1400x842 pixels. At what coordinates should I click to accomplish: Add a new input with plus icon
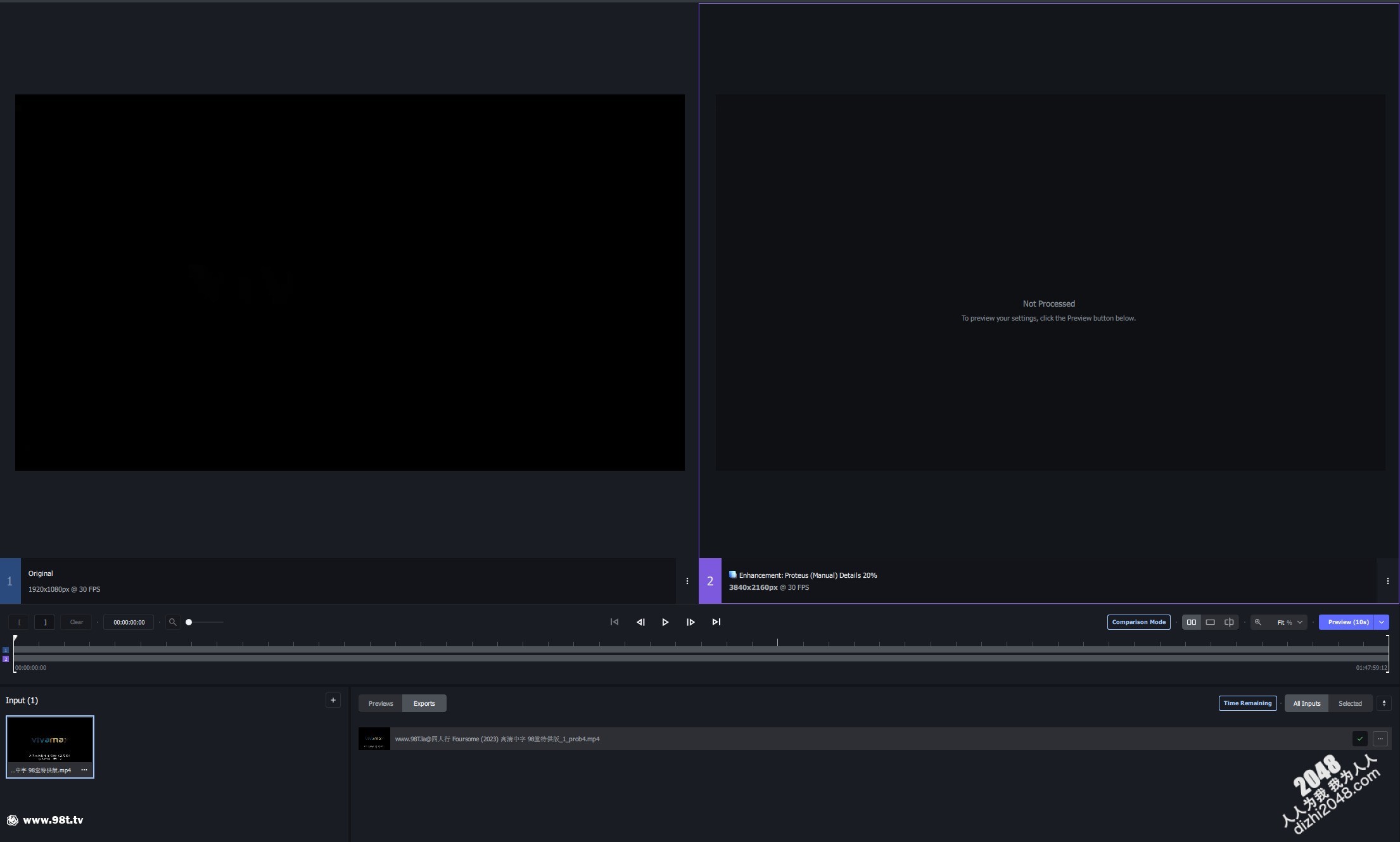333,700
